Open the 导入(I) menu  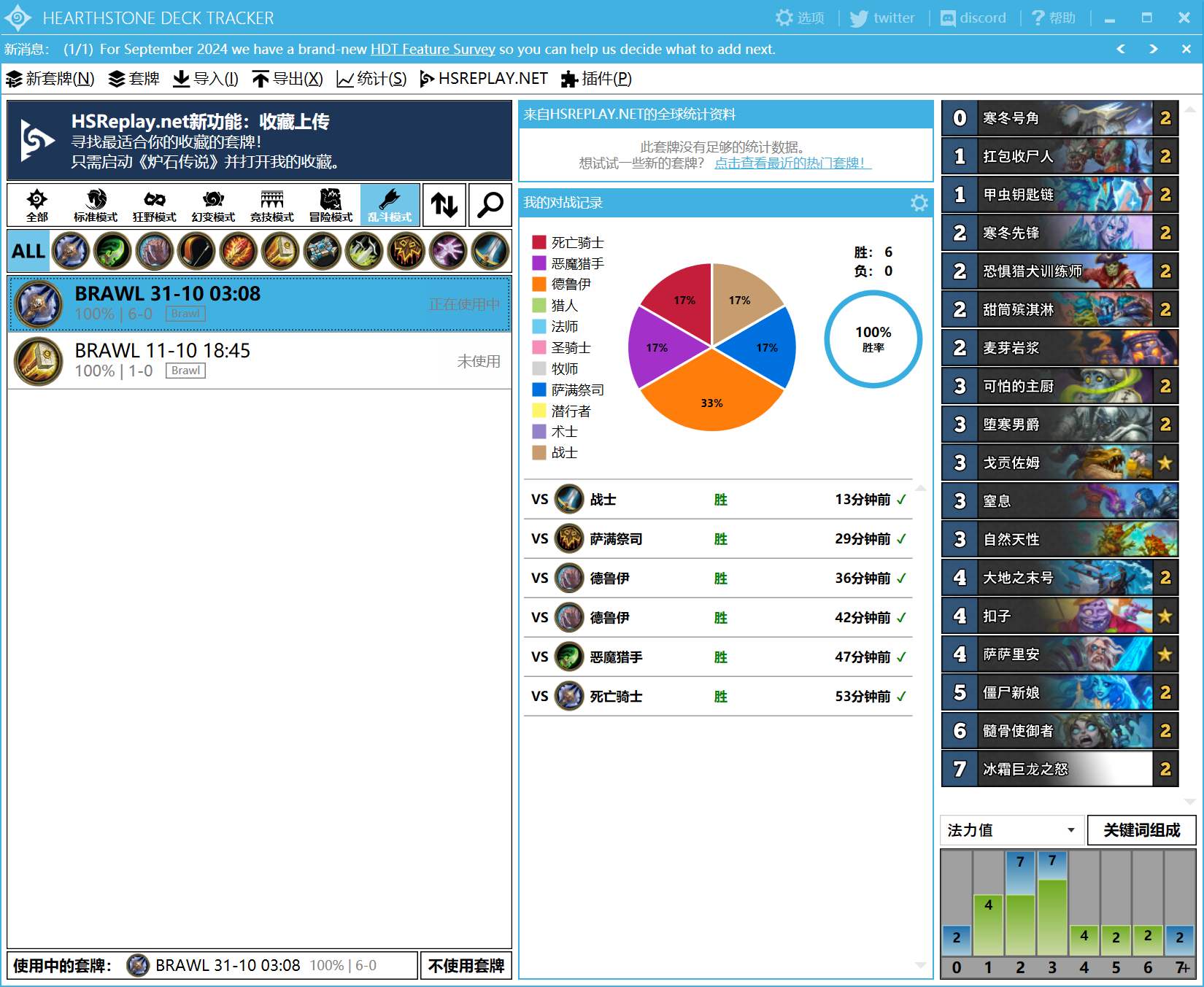pyautogui.click(x=206, y=78)
